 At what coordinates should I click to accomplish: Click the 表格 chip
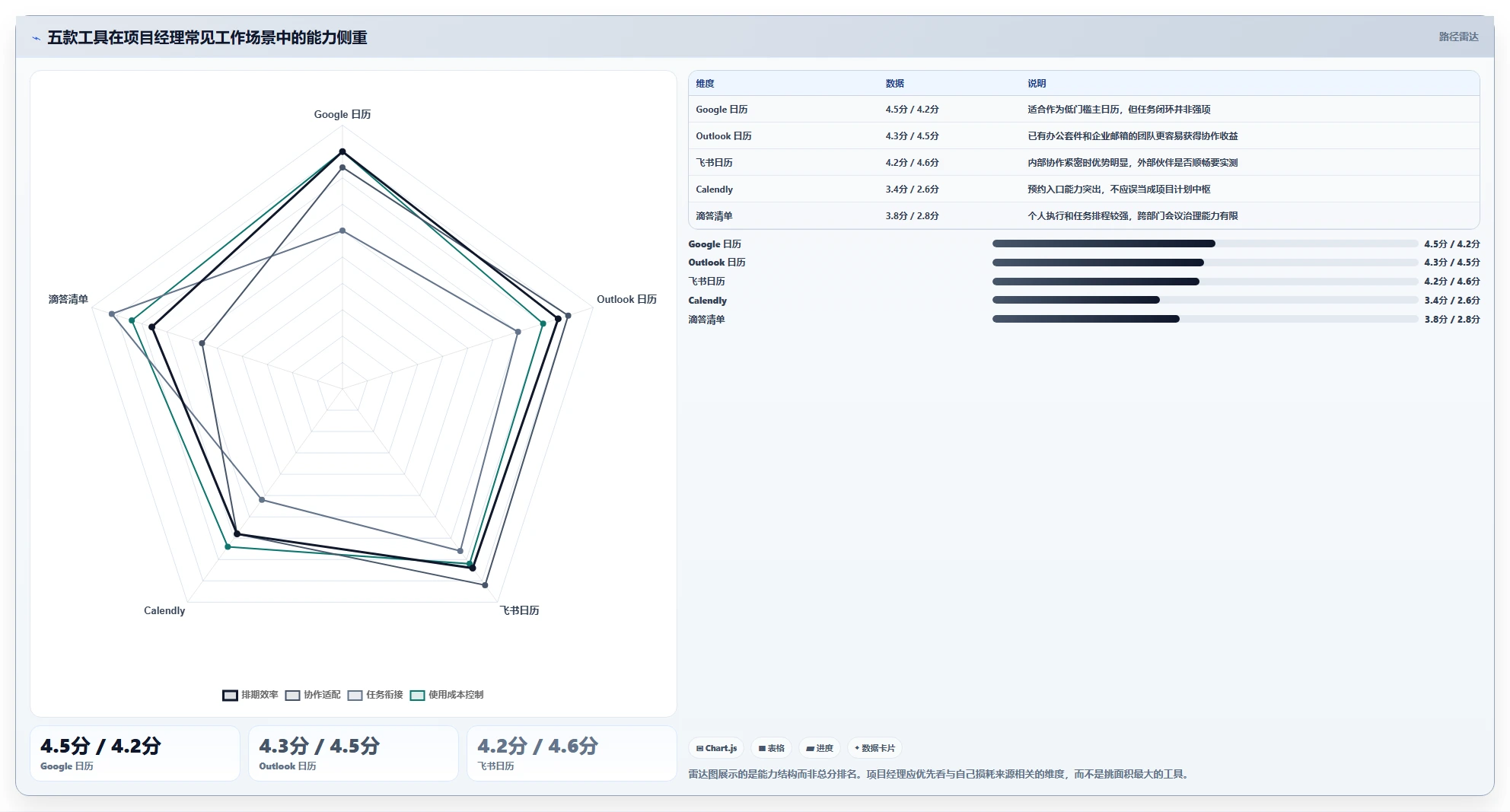[771, 748]
